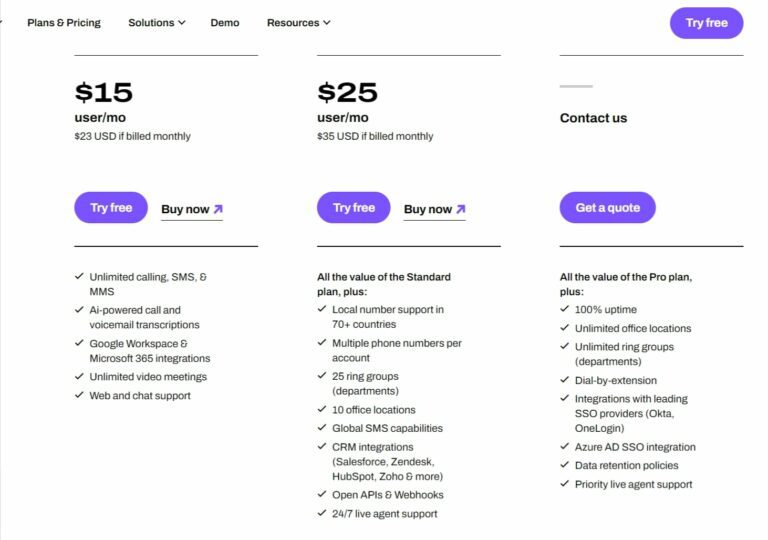
Task: Click the Get a quote button
Action: (x=607, y=208)
